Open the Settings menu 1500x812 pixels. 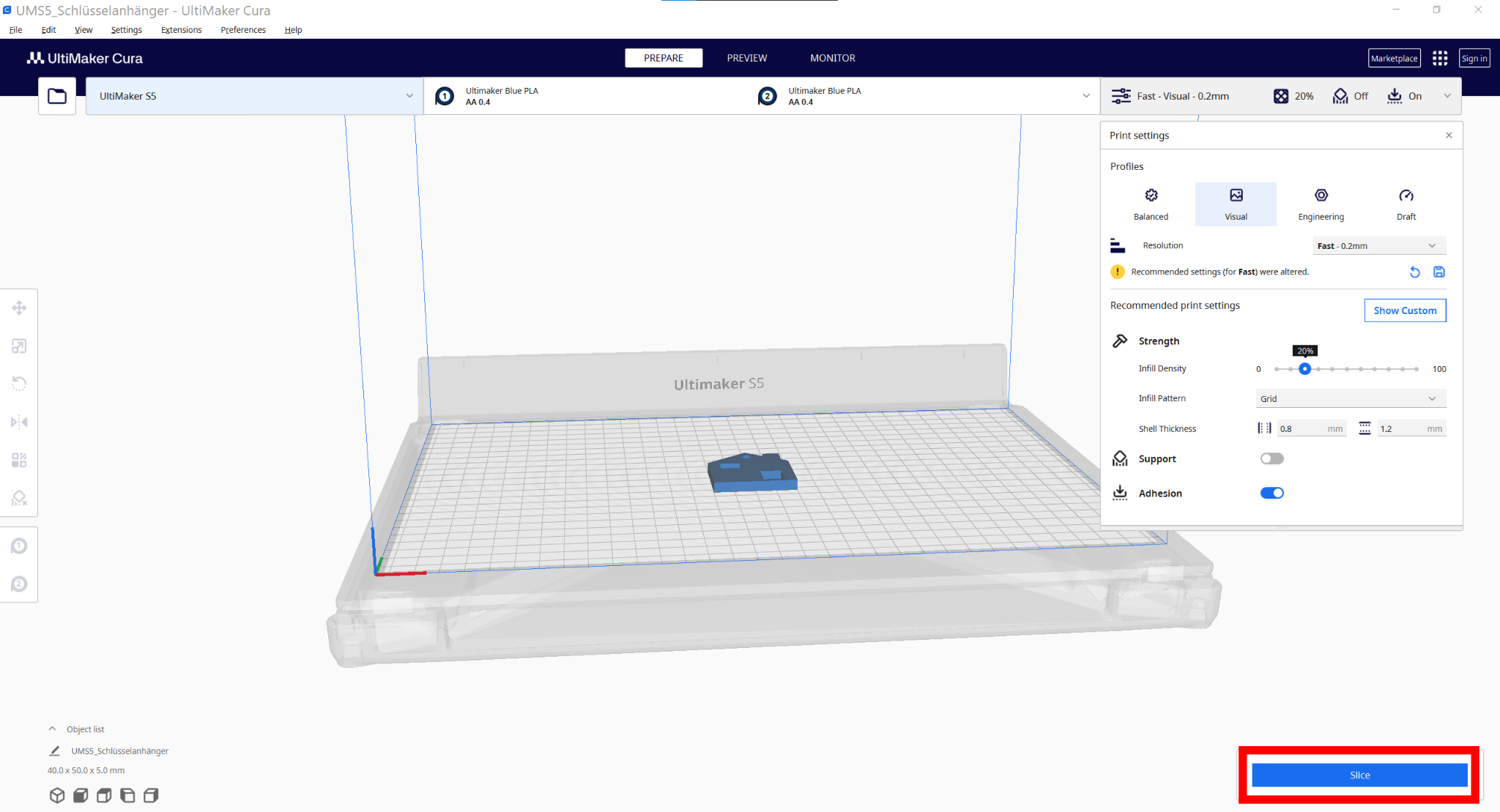tap(126, 30)
